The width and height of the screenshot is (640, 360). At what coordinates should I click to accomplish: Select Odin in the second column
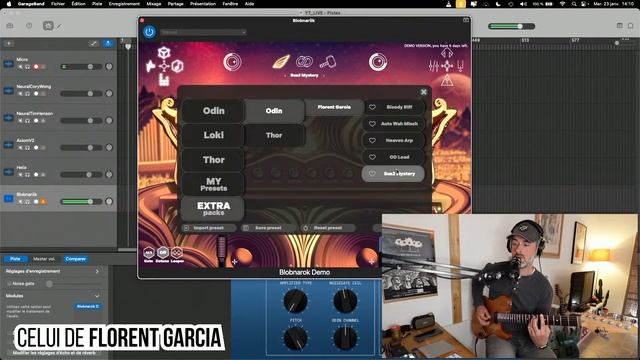coord(274,111)
